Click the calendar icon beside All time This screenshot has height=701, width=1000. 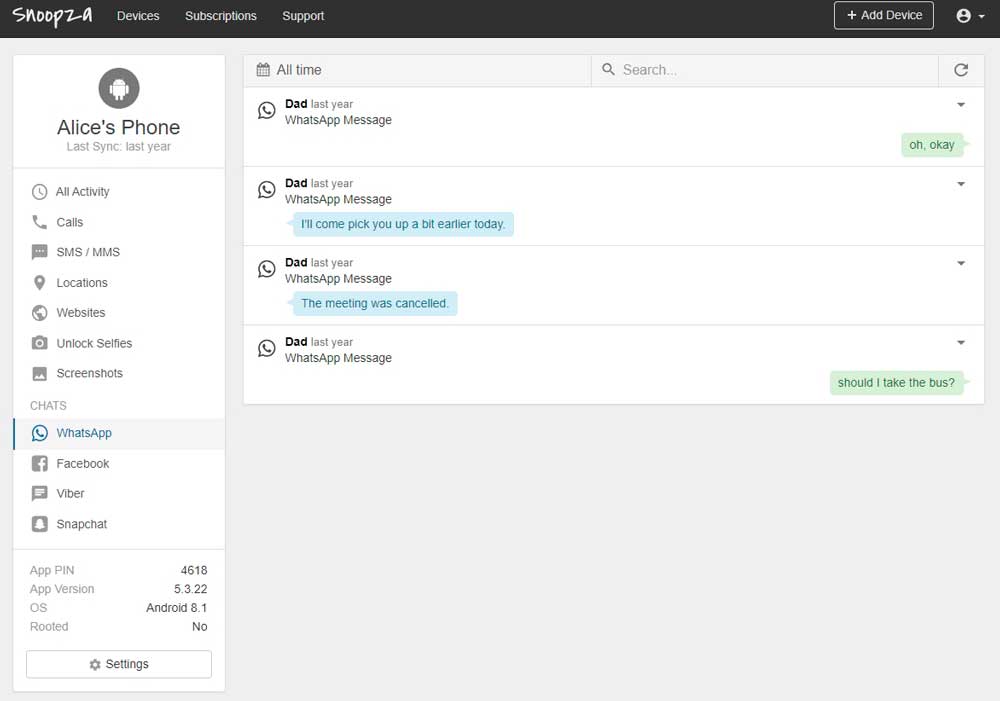pos(263,70)
